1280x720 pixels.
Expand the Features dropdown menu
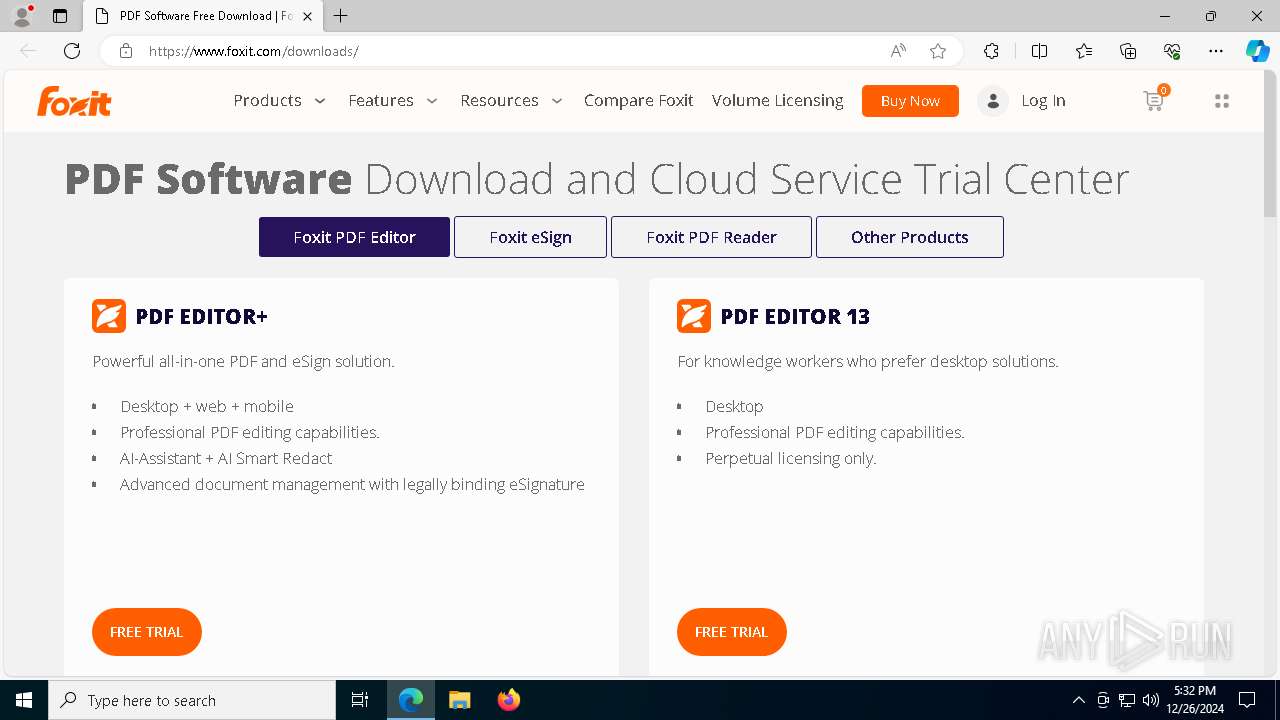393,100
